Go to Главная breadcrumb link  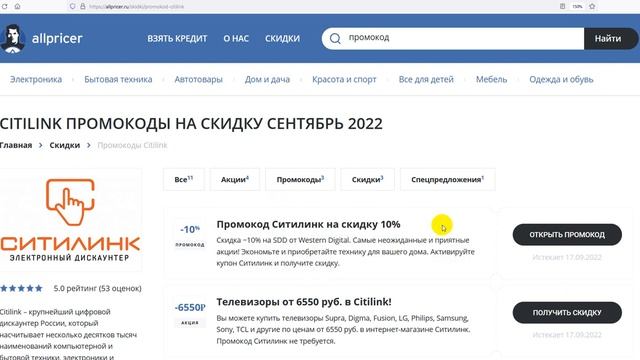[16, 145]
